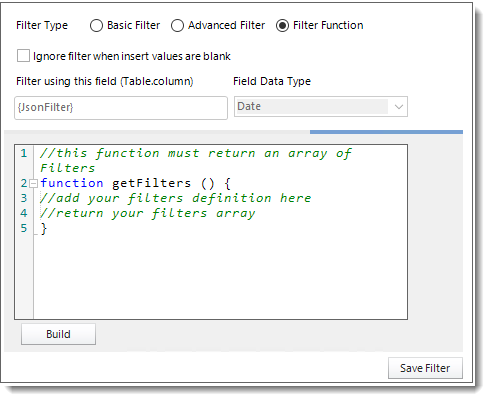
Task: Select the Basic Filter radio button
Action: [x=96, y=26]
